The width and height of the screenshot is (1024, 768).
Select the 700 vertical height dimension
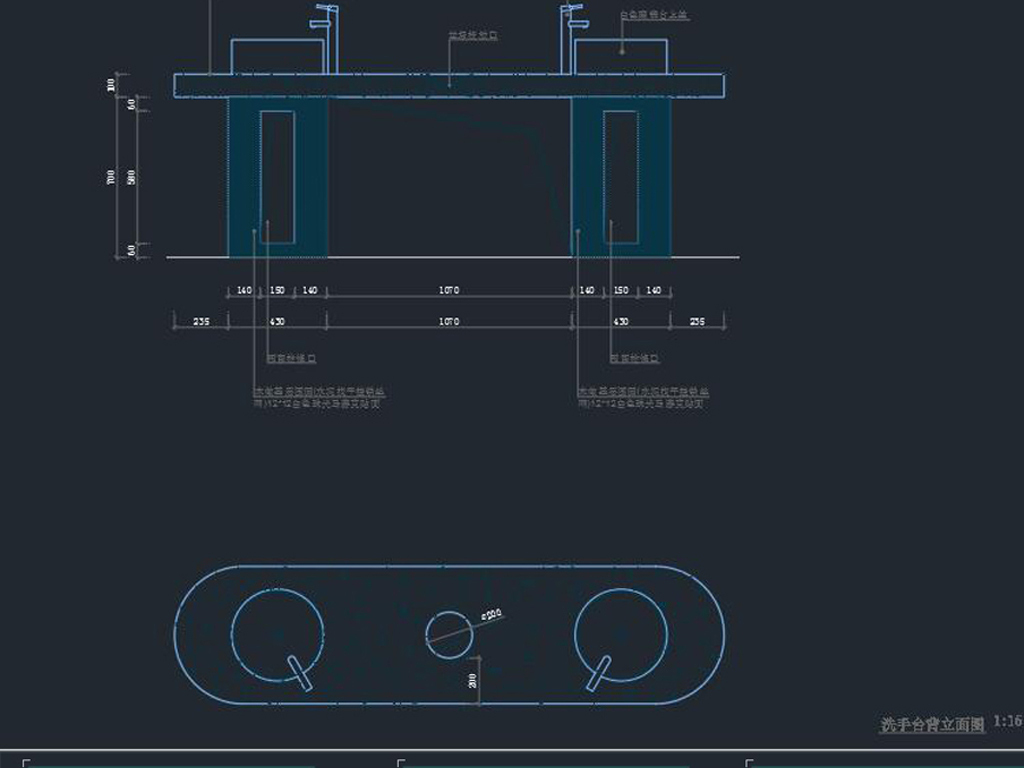111,177
